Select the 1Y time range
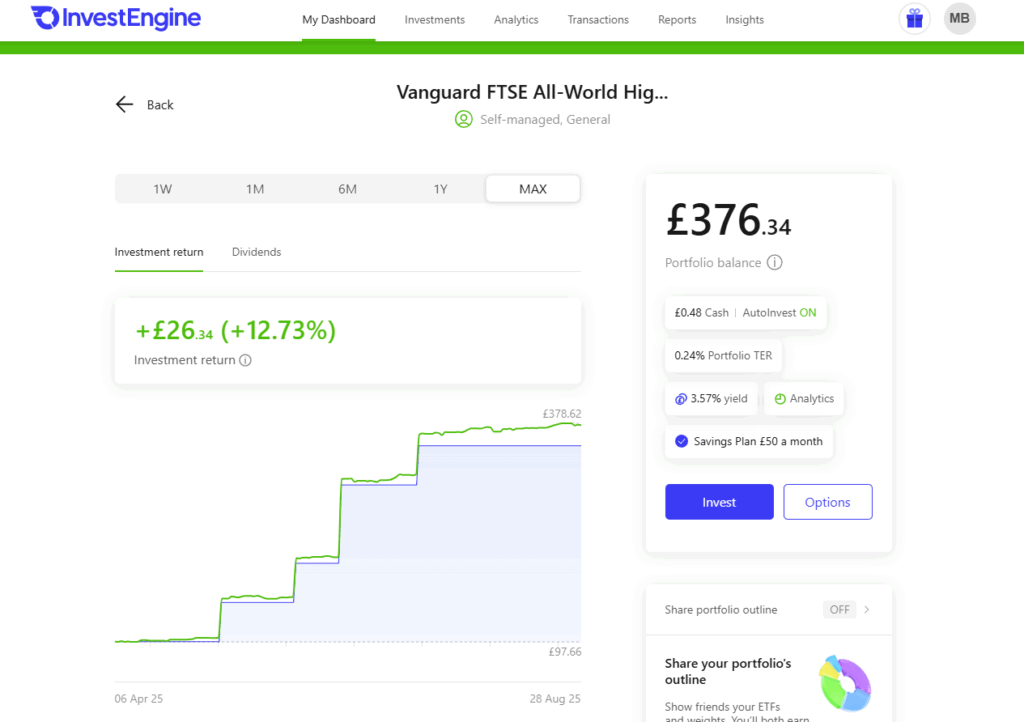This screenshot has height=722, width=1024. [x=440, y=189]
